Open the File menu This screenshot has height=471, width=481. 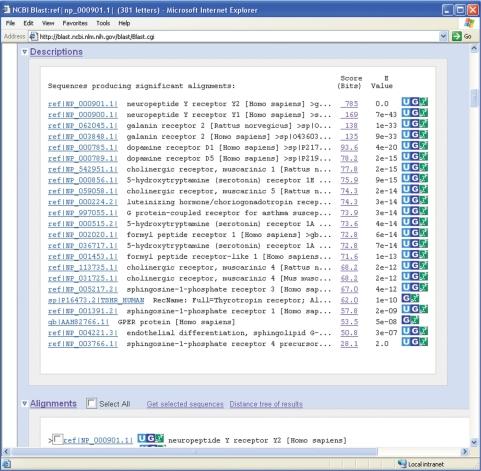pyautogui.click(x=10, y=23)
